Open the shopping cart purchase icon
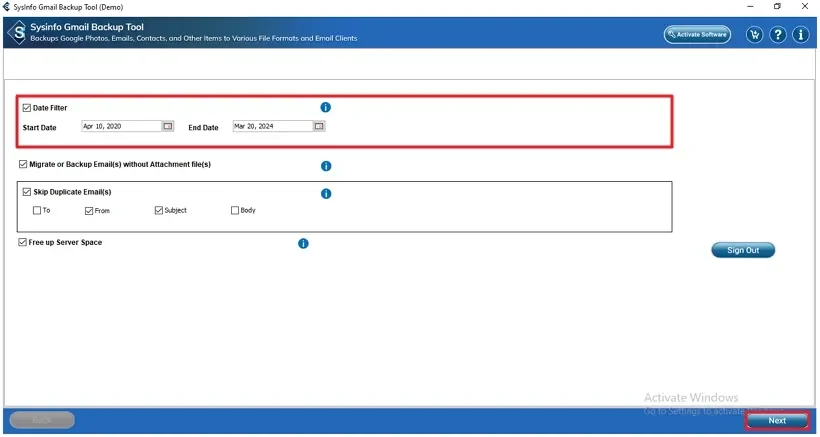Screen dimensions: 820x437 pos(754,35)
